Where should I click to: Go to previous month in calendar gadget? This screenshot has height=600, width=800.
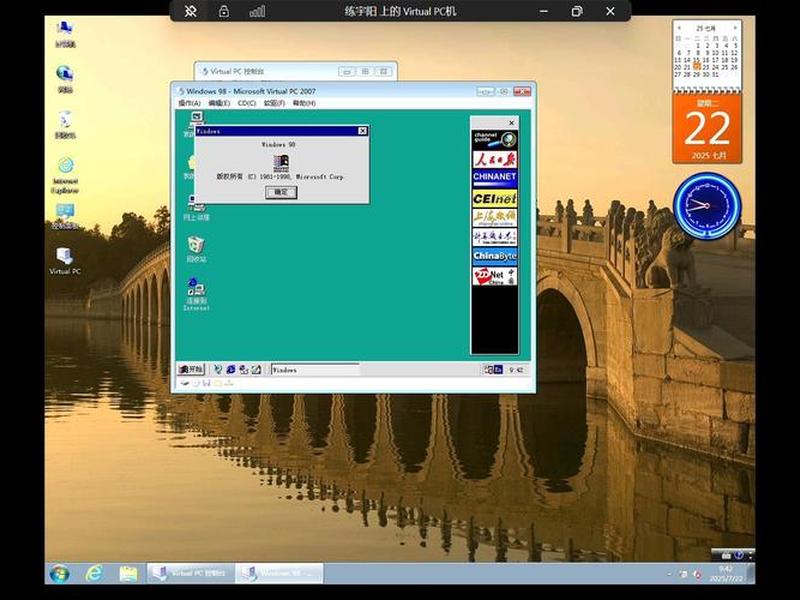[x=679, y=28]
